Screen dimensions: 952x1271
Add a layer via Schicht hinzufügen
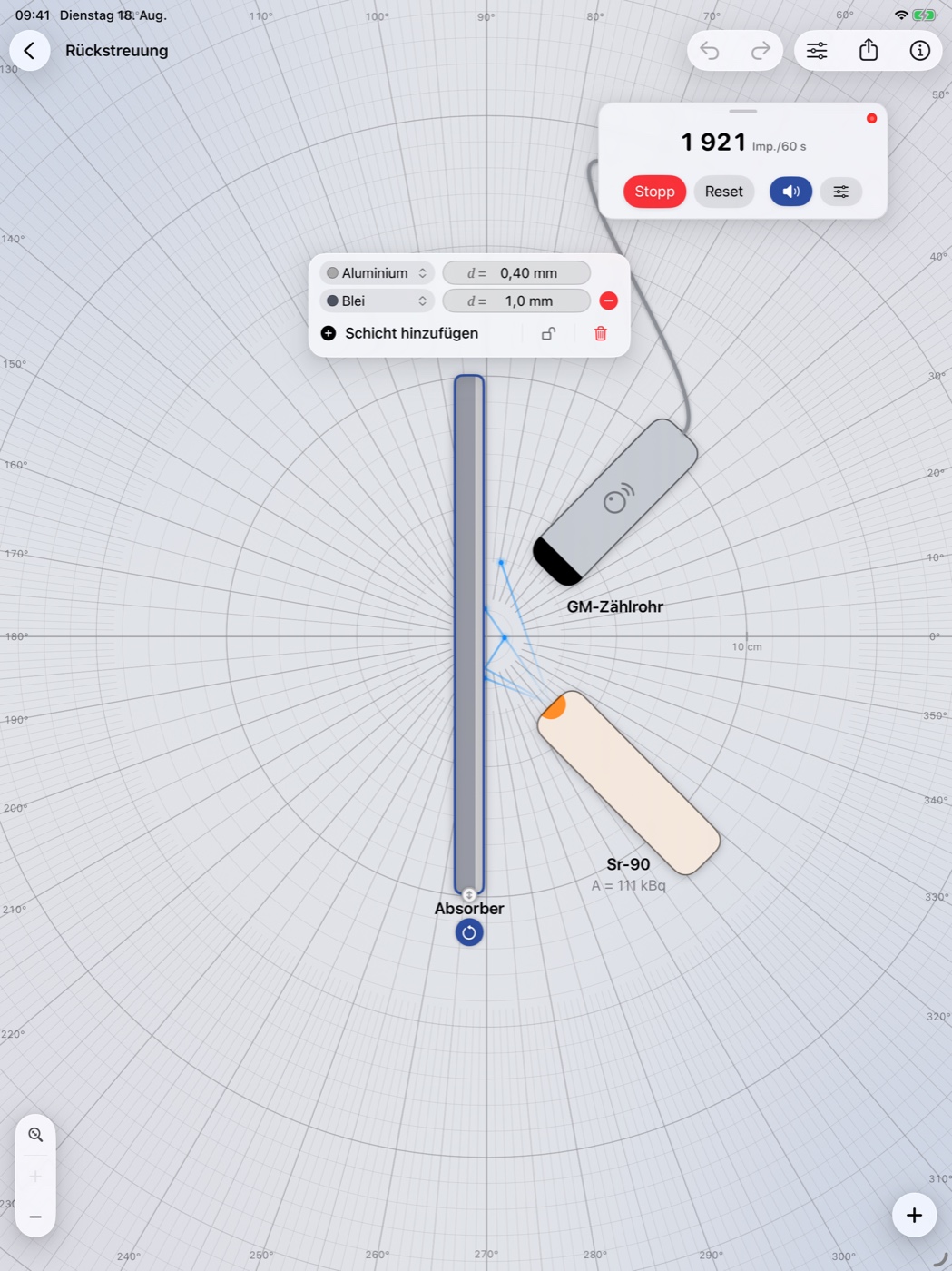click(399, 333)
